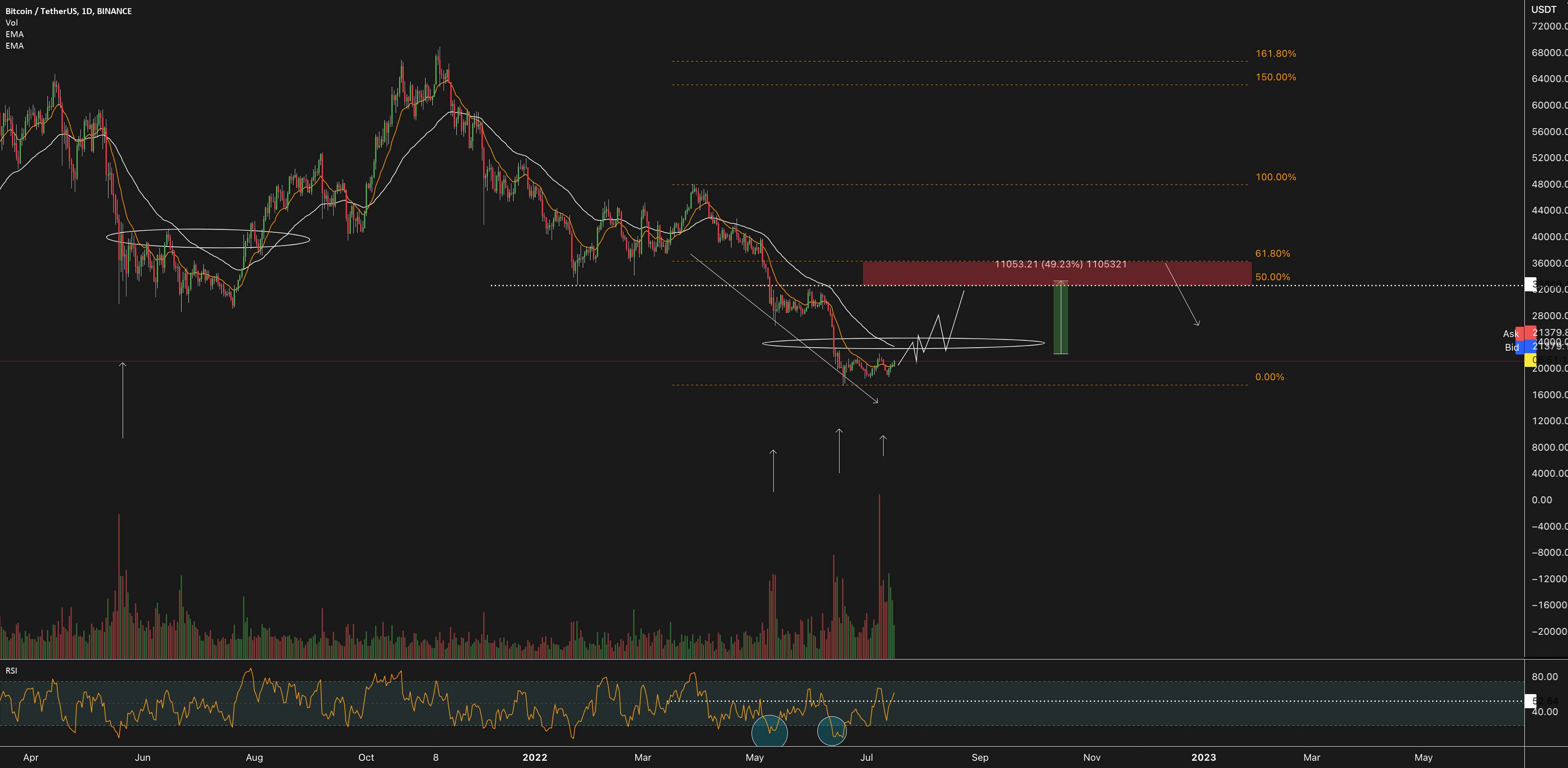Click the Aug time axis label
1568x768 pixels.
255,758
